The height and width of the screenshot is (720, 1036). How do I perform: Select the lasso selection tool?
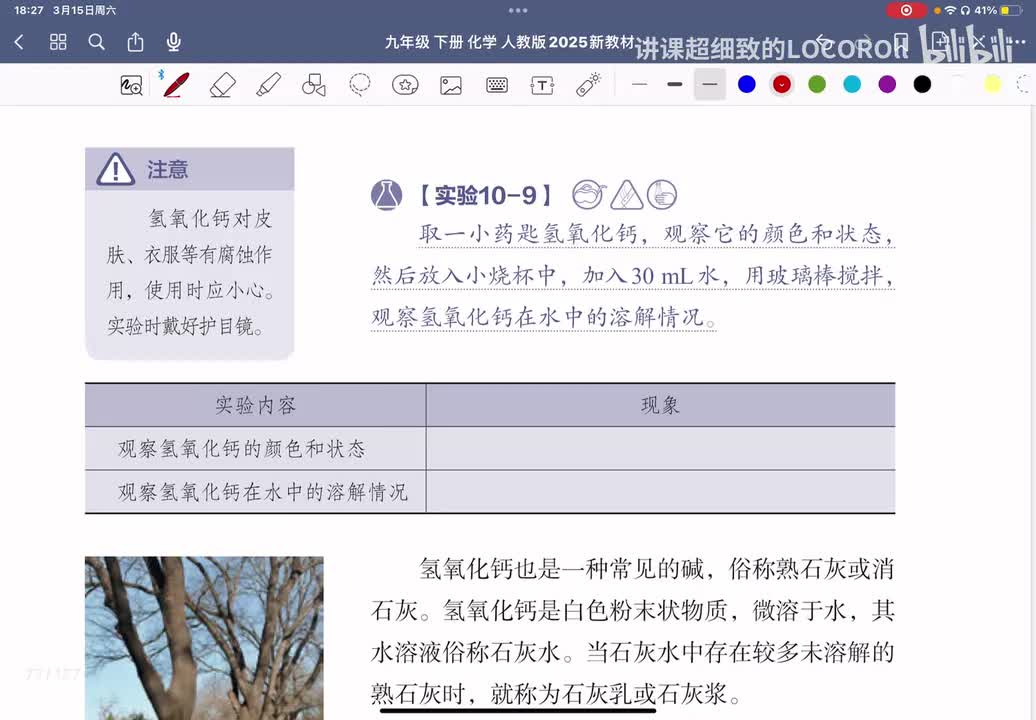point(359,85)
